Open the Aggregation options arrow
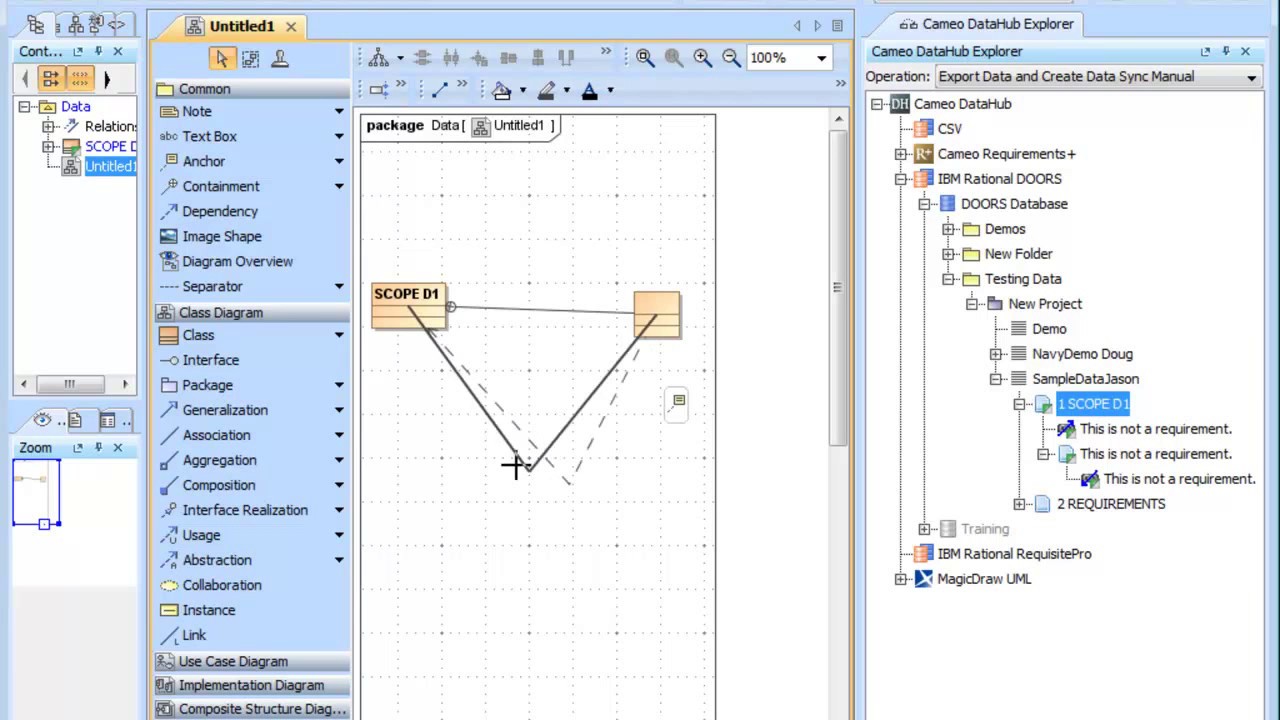1280x720 pixels. (339, 460)
